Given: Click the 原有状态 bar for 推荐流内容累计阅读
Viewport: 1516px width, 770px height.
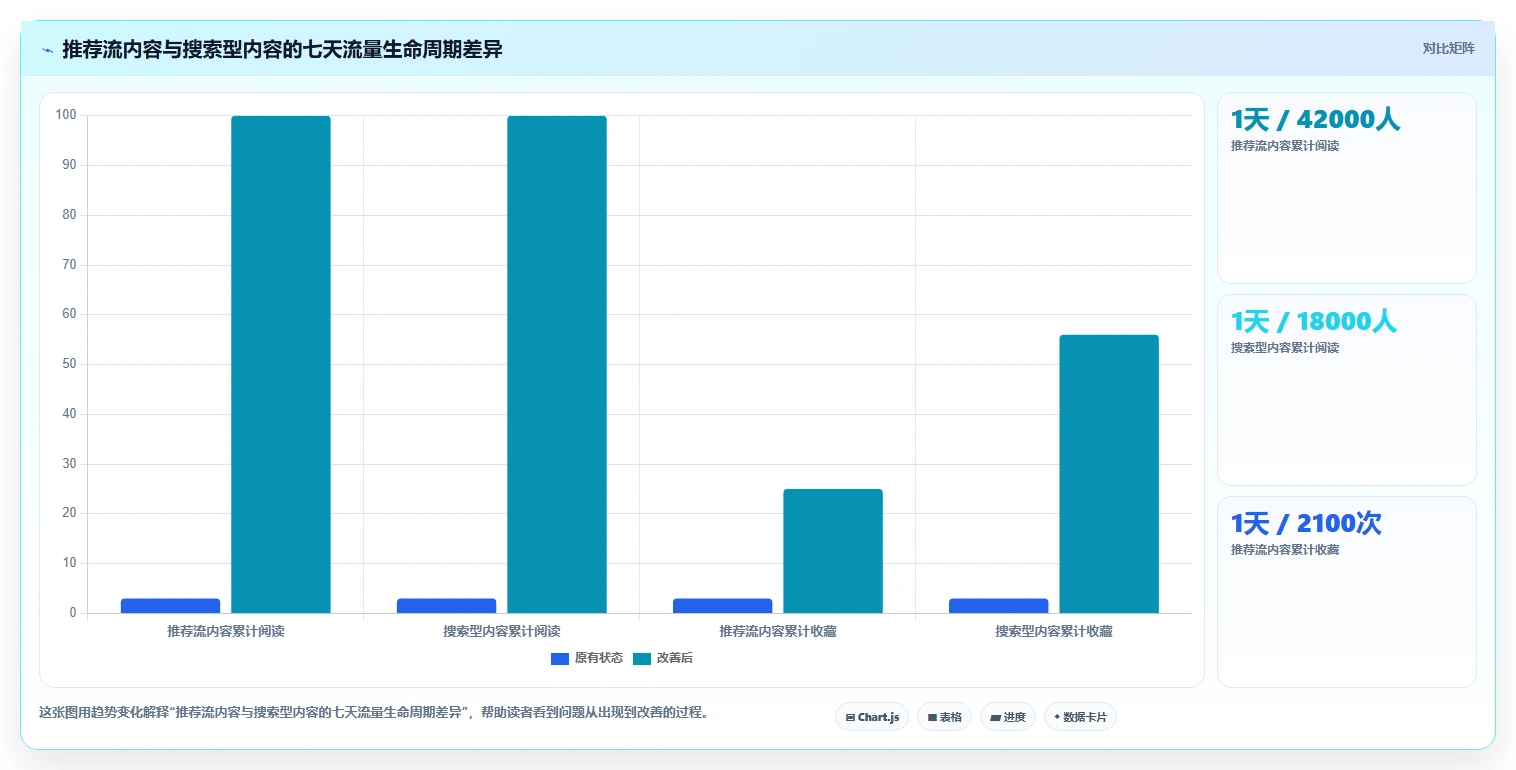Looking at the screenshot, I should tap(170, 606).
